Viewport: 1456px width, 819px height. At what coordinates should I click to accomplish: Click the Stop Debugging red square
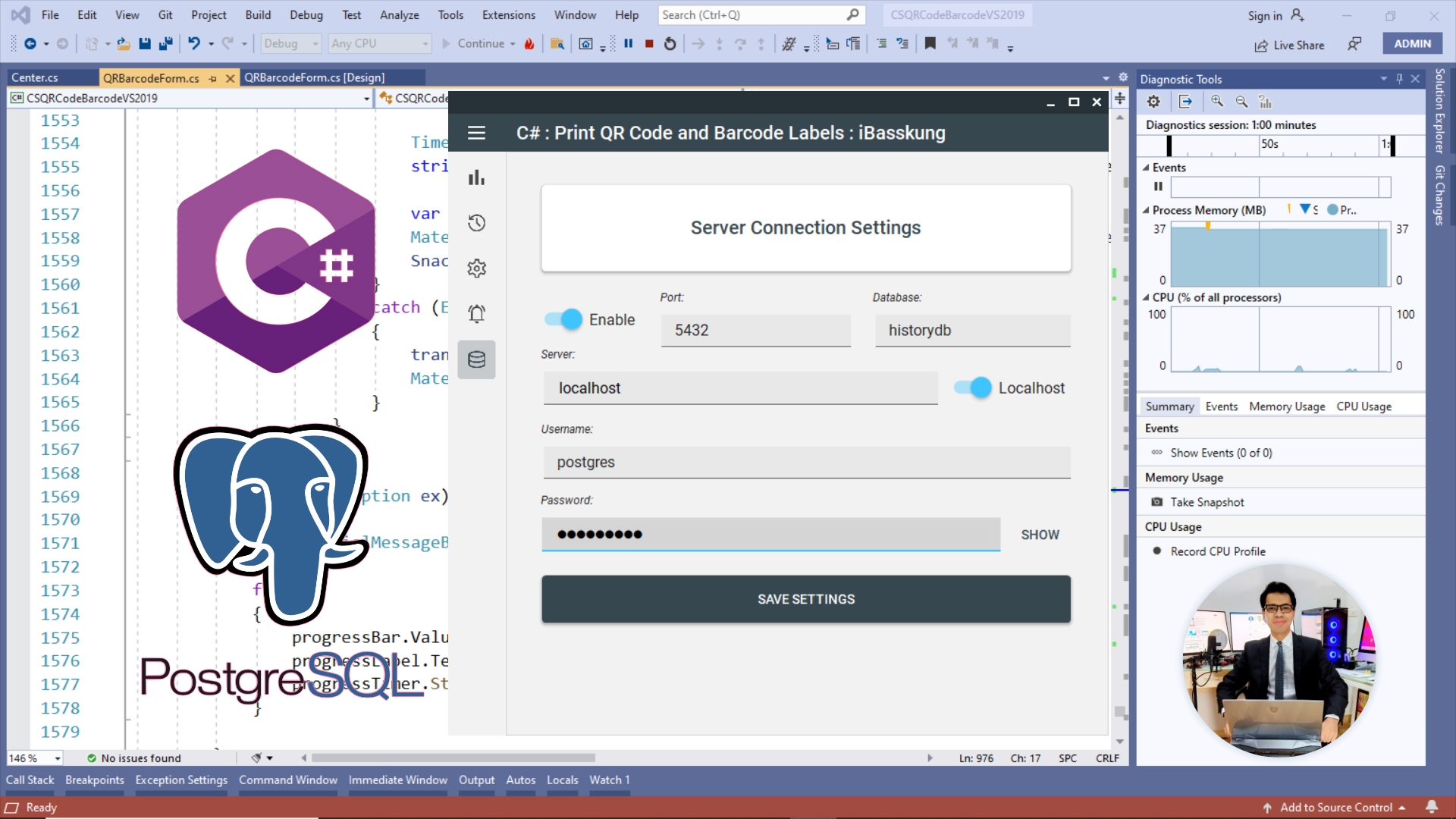pyautogui.click(x=649, y=44)
